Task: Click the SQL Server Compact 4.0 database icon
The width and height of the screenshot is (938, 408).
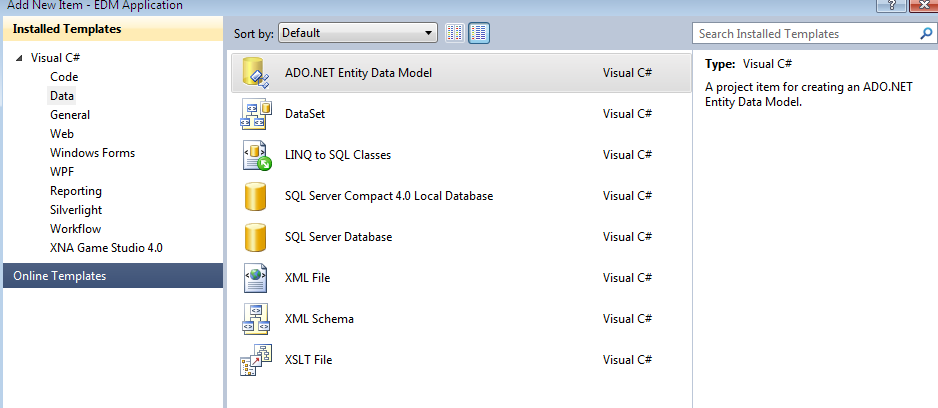Action: coord(256,196)
